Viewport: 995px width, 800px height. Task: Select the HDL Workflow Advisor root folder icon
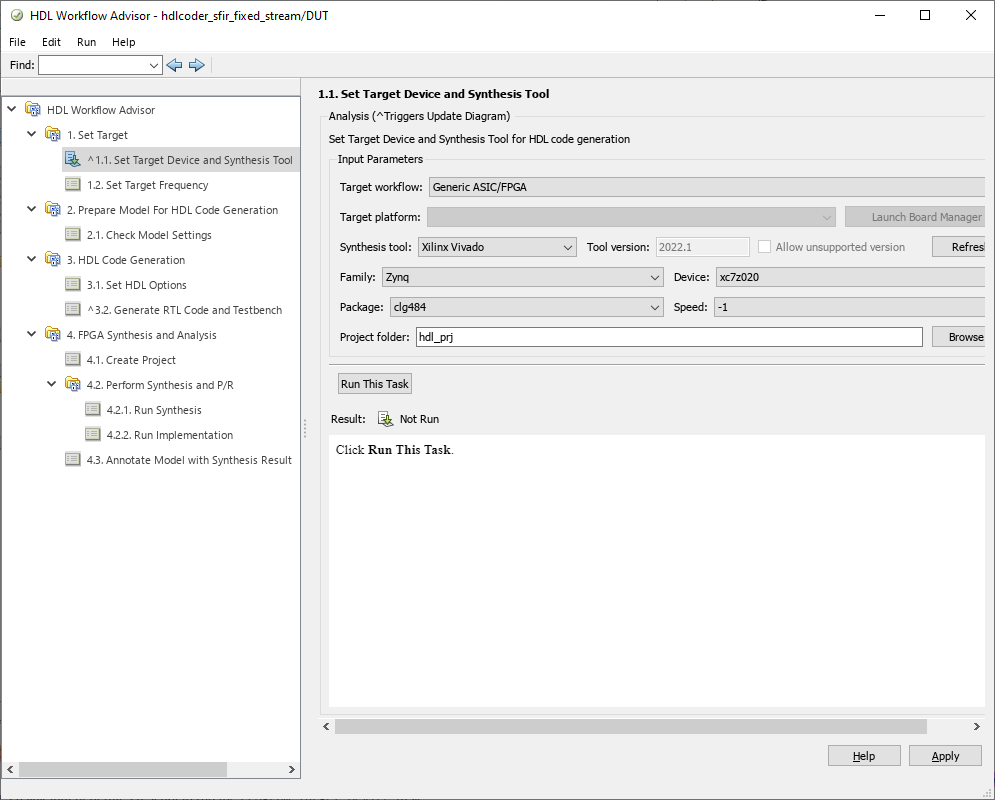pos(33,109)
